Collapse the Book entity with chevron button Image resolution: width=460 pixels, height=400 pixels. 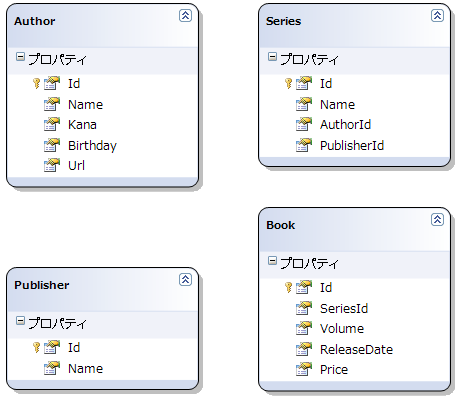[x=437, y=219]
